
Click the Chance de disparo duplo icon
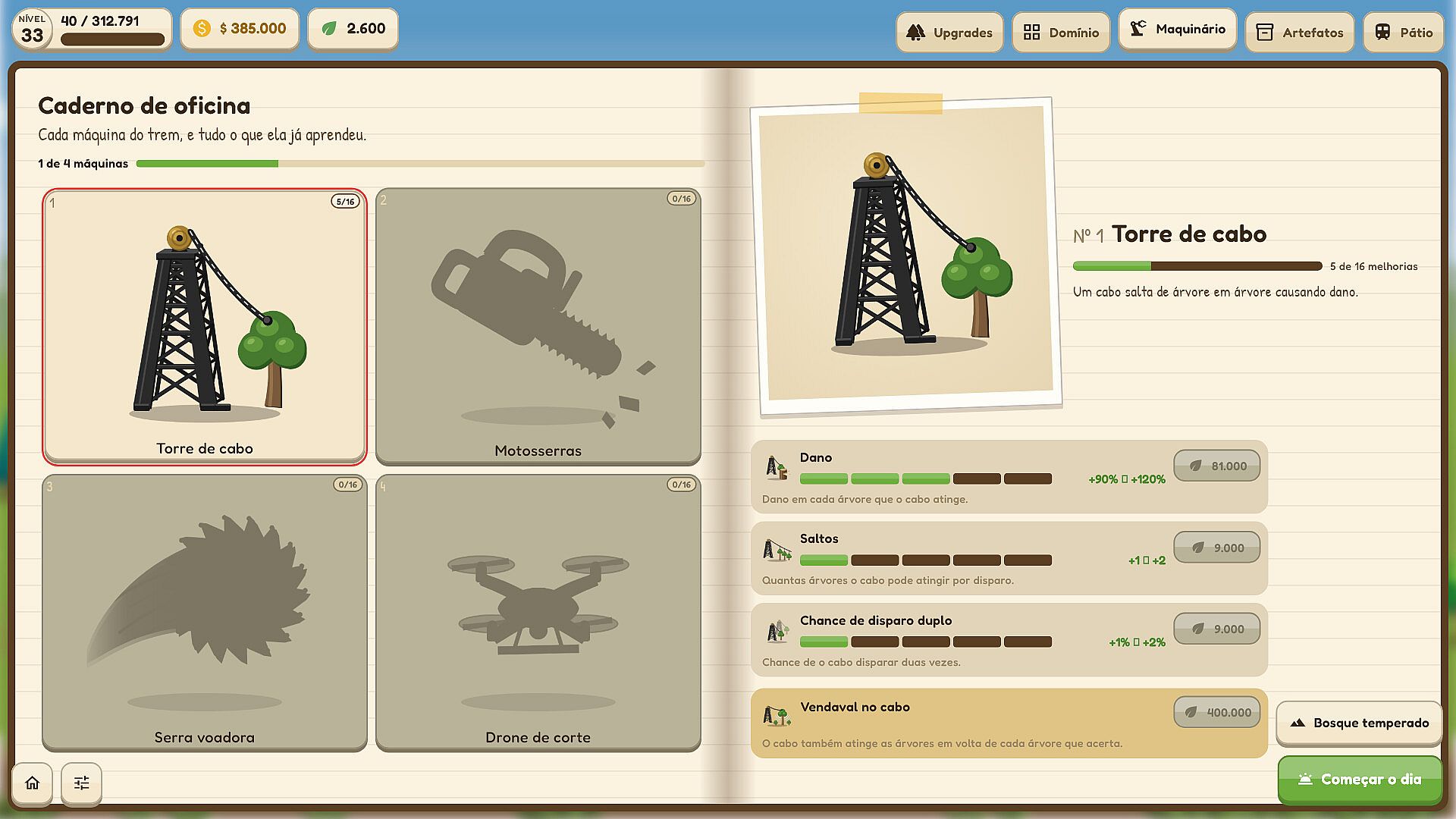click(x=777, y=631)
